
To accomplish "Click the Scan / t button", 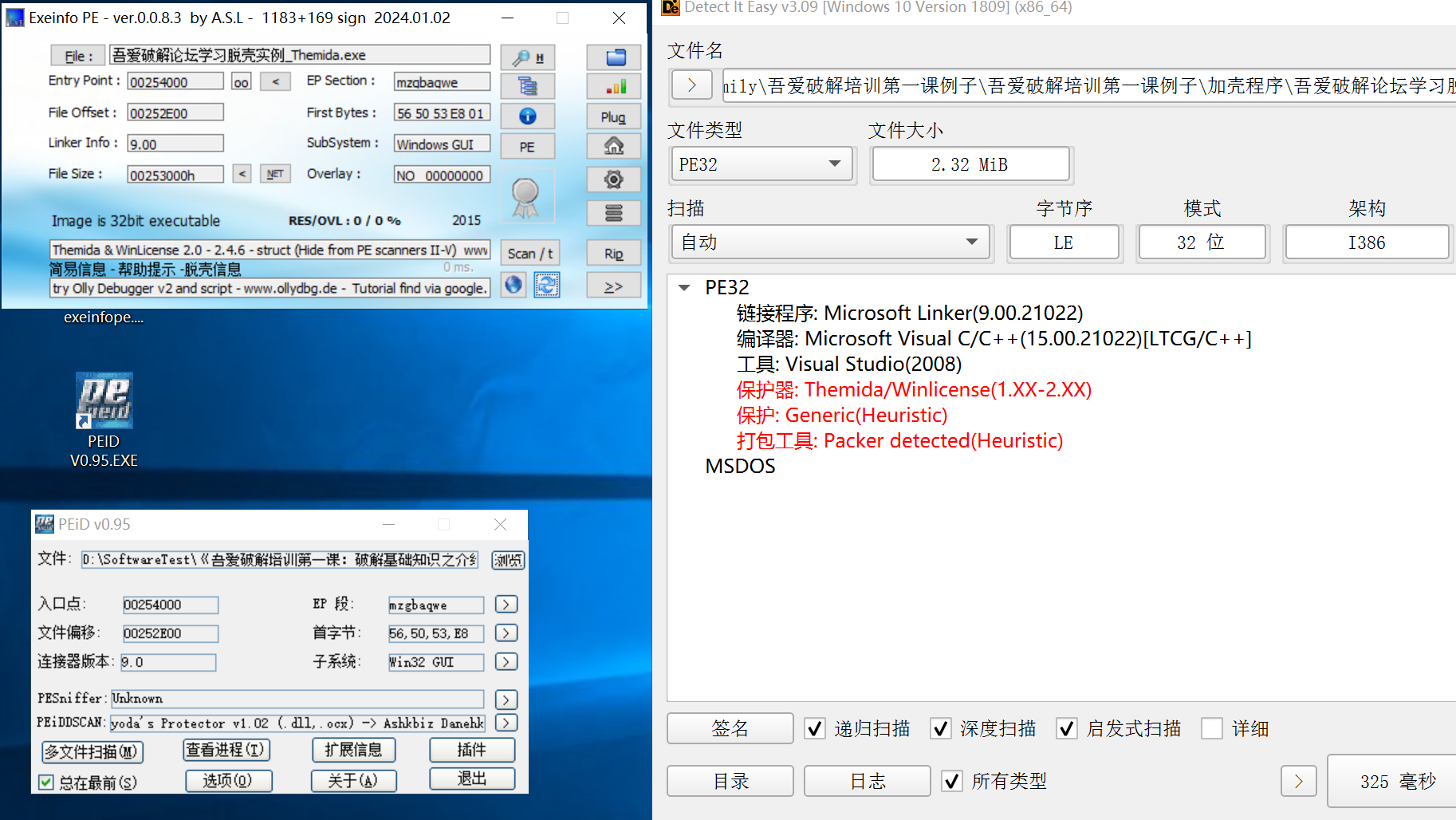I will point(529,254).
